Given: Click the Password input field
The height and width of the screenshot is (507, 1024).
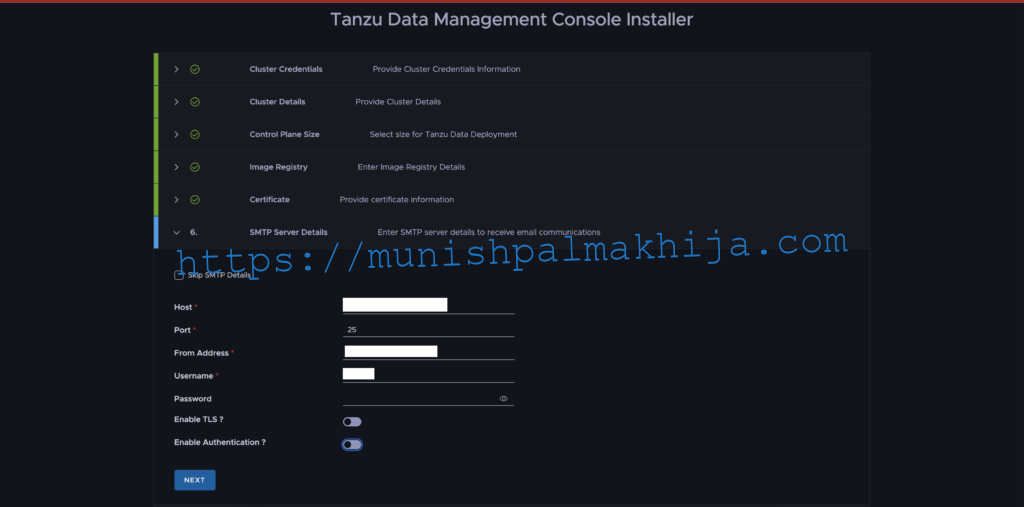Looking at the screenshot, I should tap(428, 399).
